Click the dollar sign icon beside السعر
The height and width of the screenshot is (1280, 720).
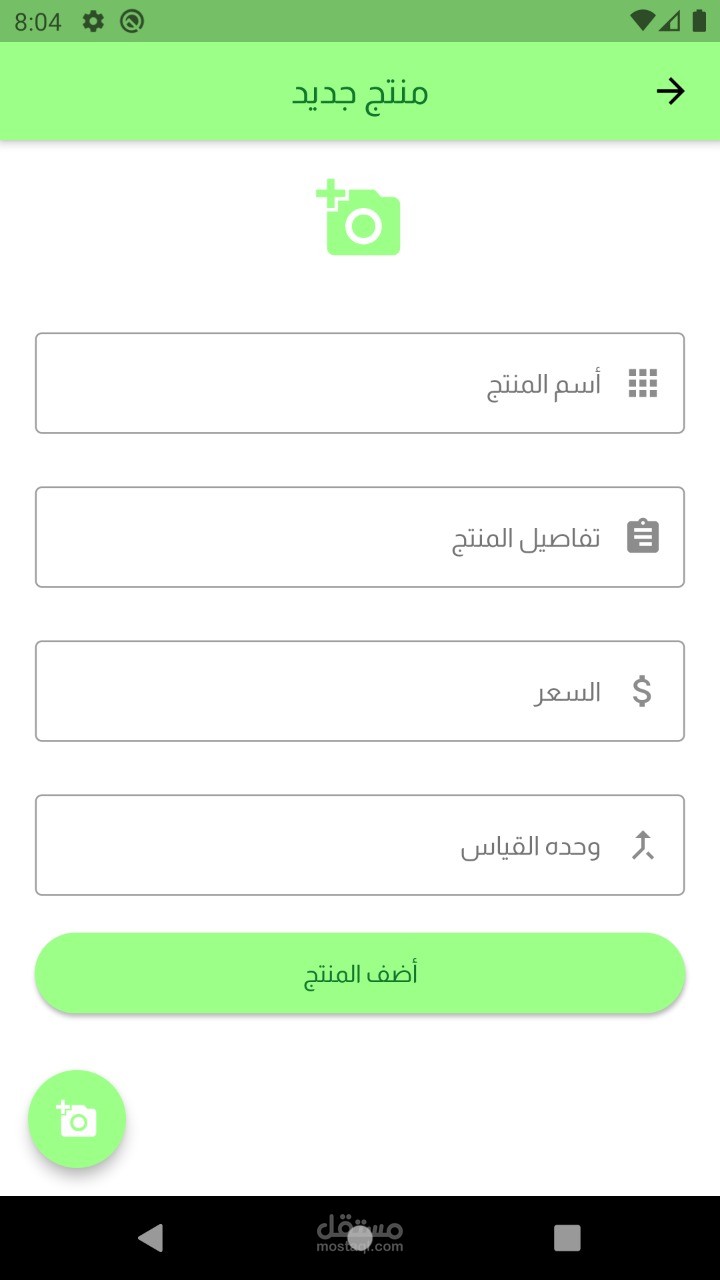tap(642, 691)
